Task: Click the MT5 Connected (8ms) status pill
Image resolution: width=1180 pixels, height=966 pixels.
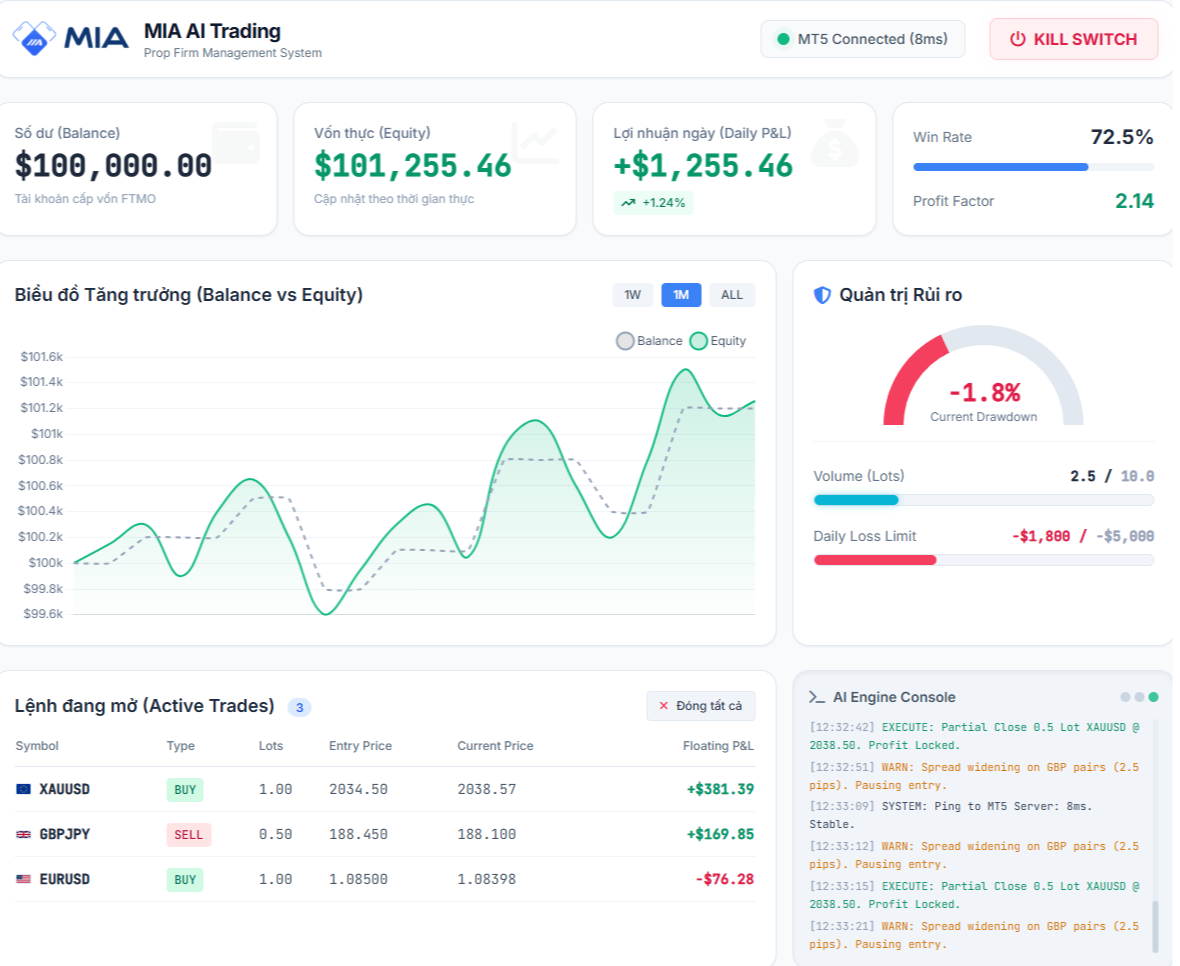Action: coord(862,39)
